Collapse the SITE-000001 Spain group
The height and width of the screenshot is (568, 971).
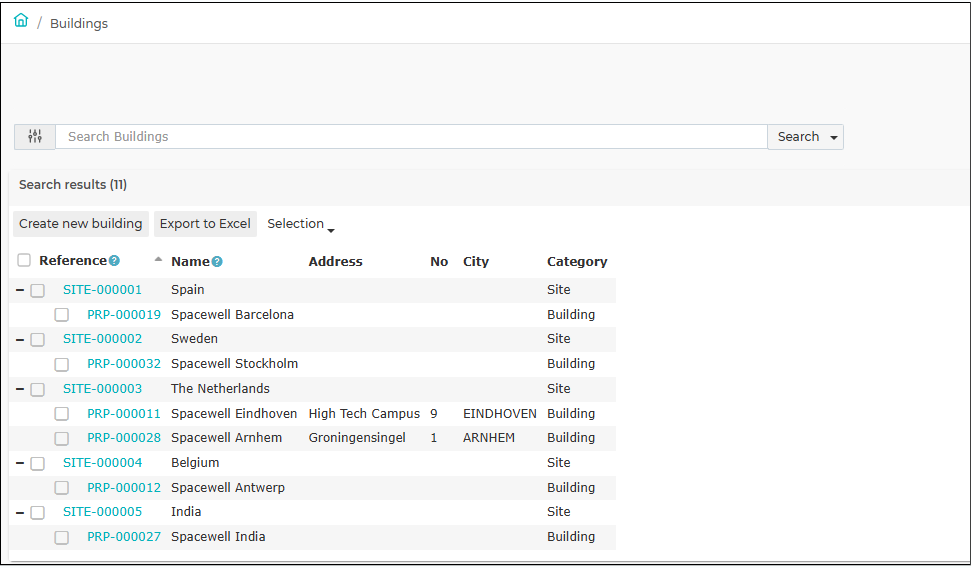coord(20,290)
